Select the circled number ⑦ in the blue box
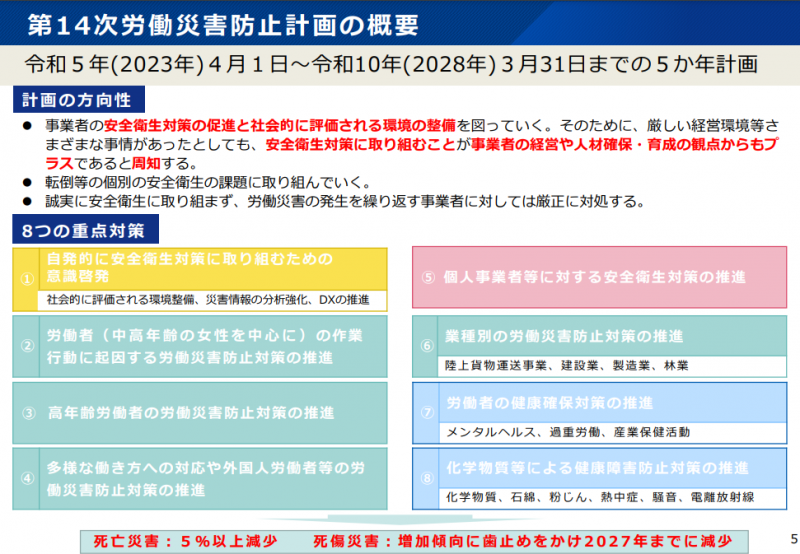This screenshot has height=554, width=800. click(427, 412)
